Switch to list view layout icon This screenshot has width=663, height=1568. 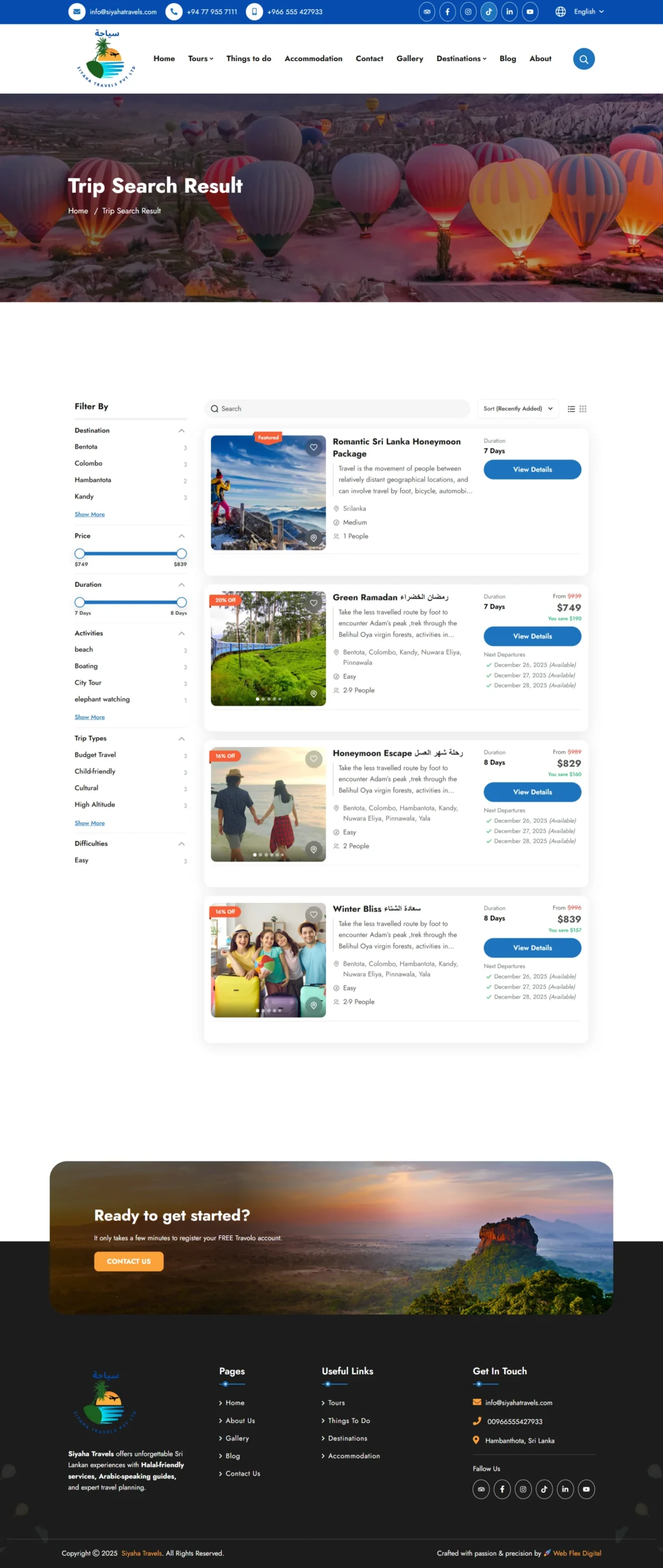click(x=571, y=409)
